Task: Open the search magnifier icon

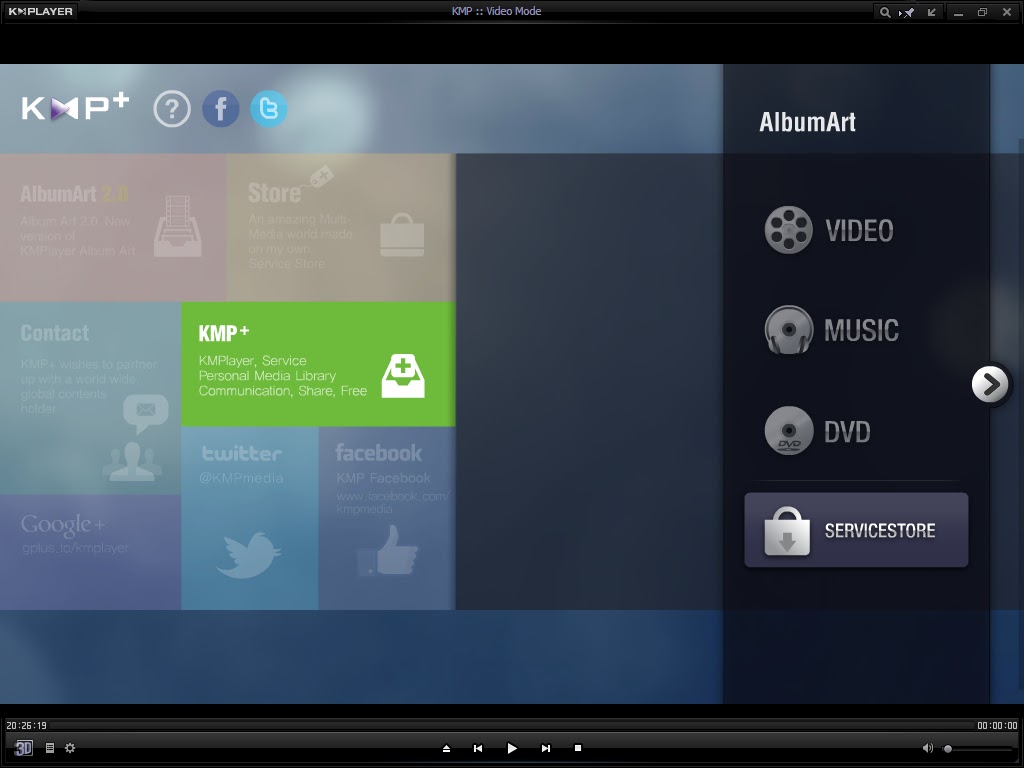Action: click(x=885, y=12)
